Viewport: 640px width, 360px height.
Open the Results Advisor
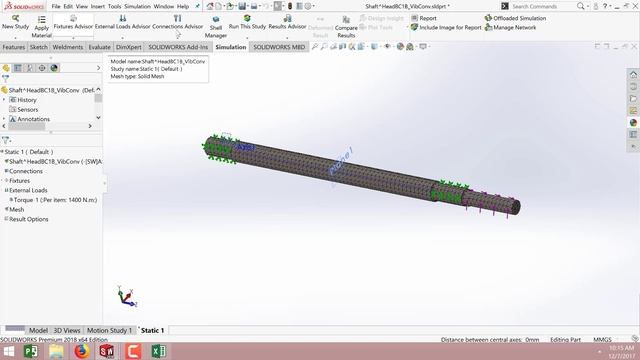click(x=287, y=22)
